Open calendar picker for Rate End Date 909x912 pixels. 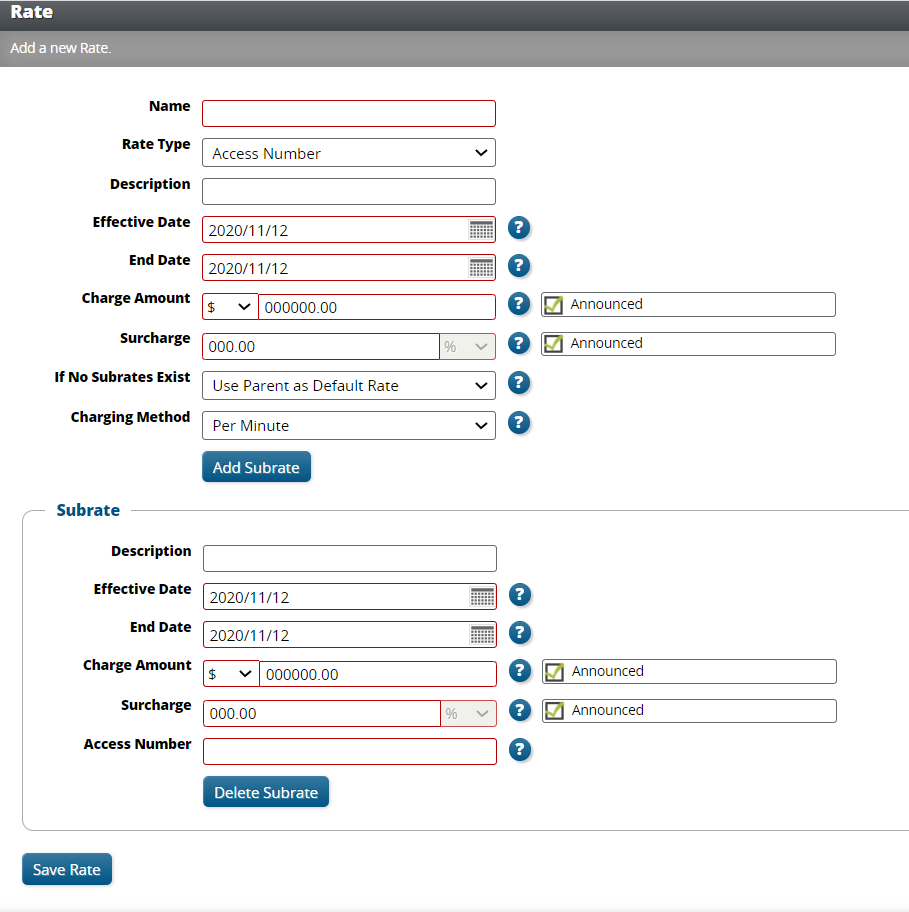pyautogui.click(x=481, y=268)
